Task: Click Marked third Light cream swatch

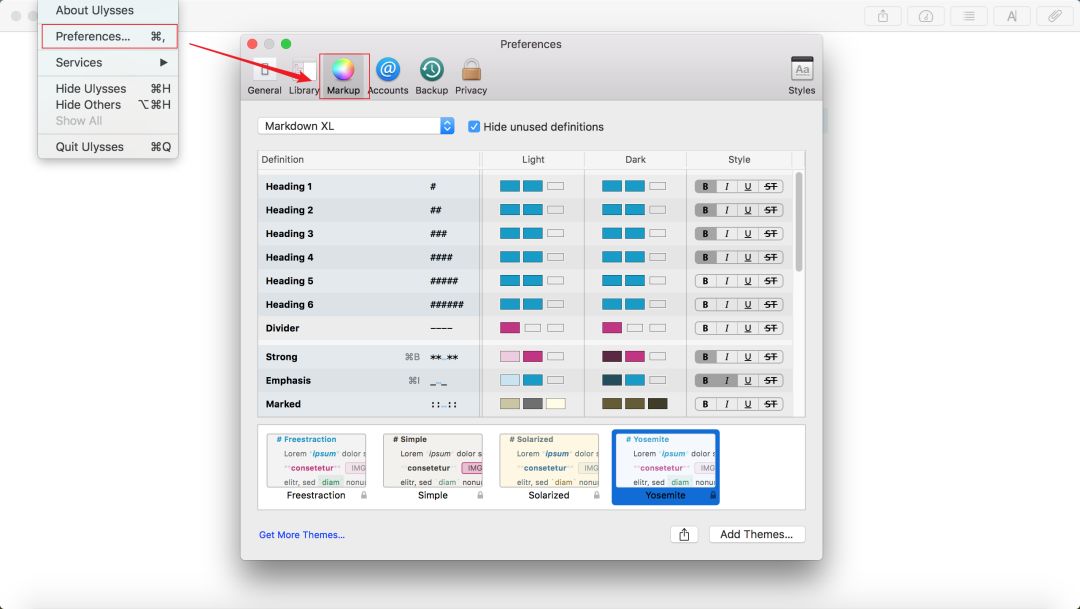Action: pos(555,404)
